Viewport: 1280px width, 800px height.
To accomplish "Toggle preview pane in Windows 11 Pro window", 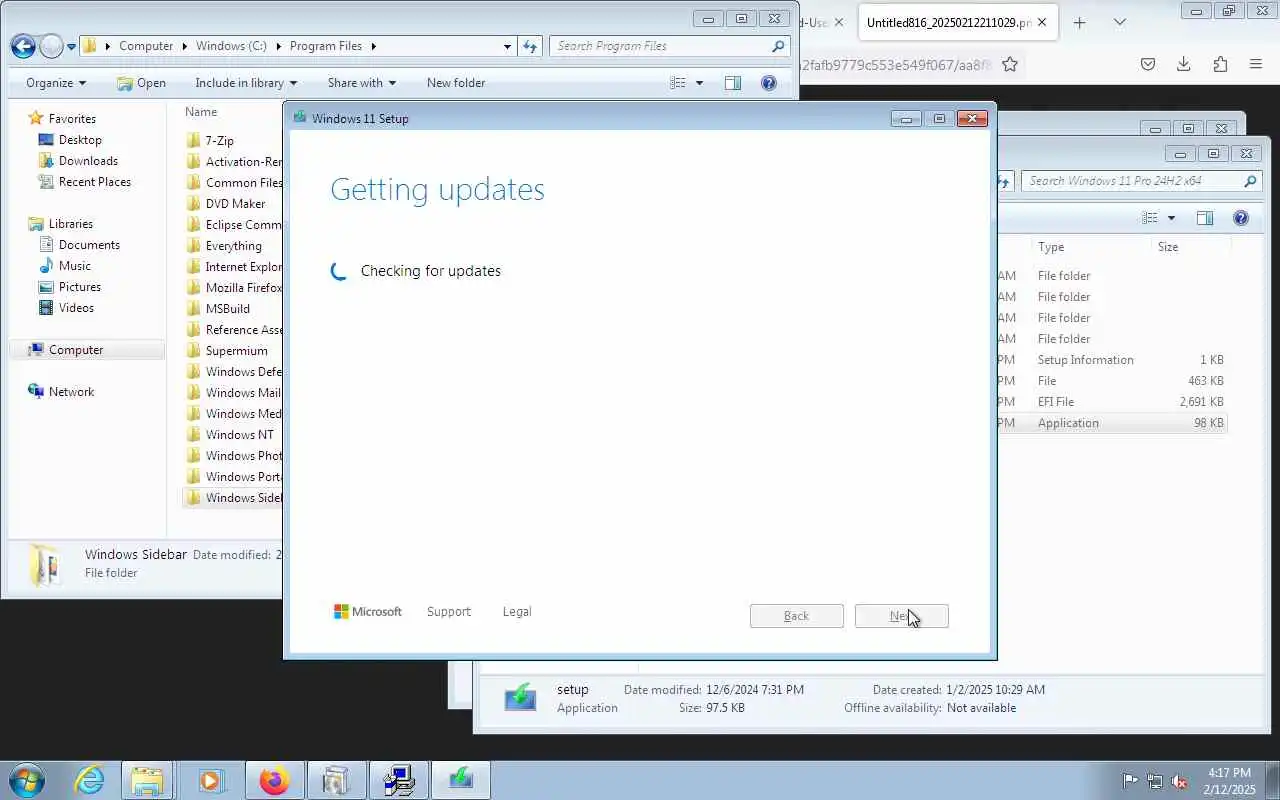I will click(1205, 218).
